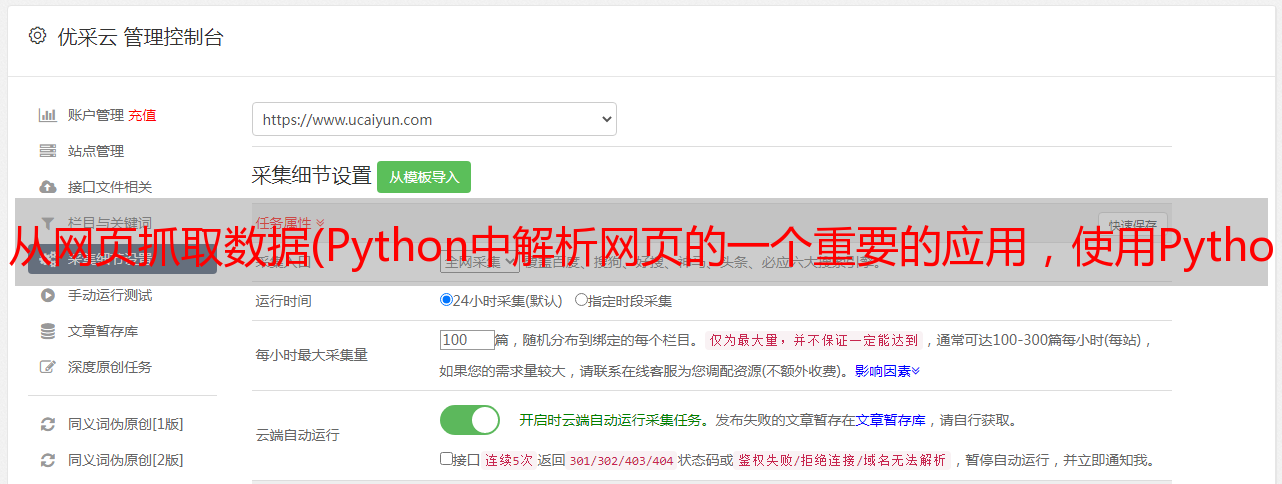Click the red 充值 link
The width and height of the screenshot is (1282, 484).
[142, 115]
